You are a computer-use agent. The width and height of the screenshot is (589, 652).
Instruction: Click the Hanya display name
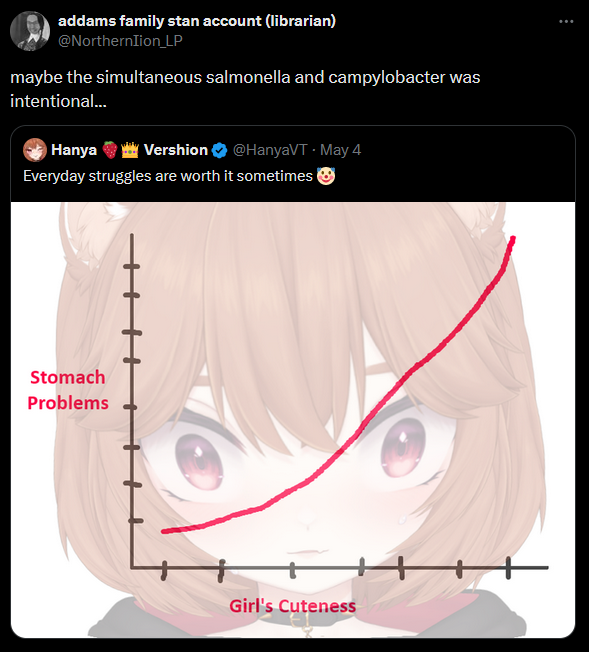pos(74,150)
